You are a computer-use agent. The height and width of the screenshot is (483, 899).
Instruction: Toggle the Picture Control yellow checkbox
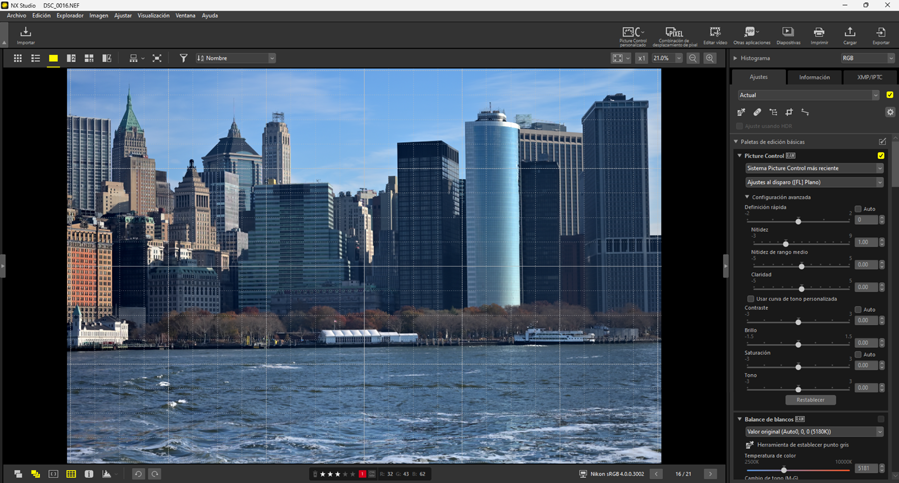(881, 156)
